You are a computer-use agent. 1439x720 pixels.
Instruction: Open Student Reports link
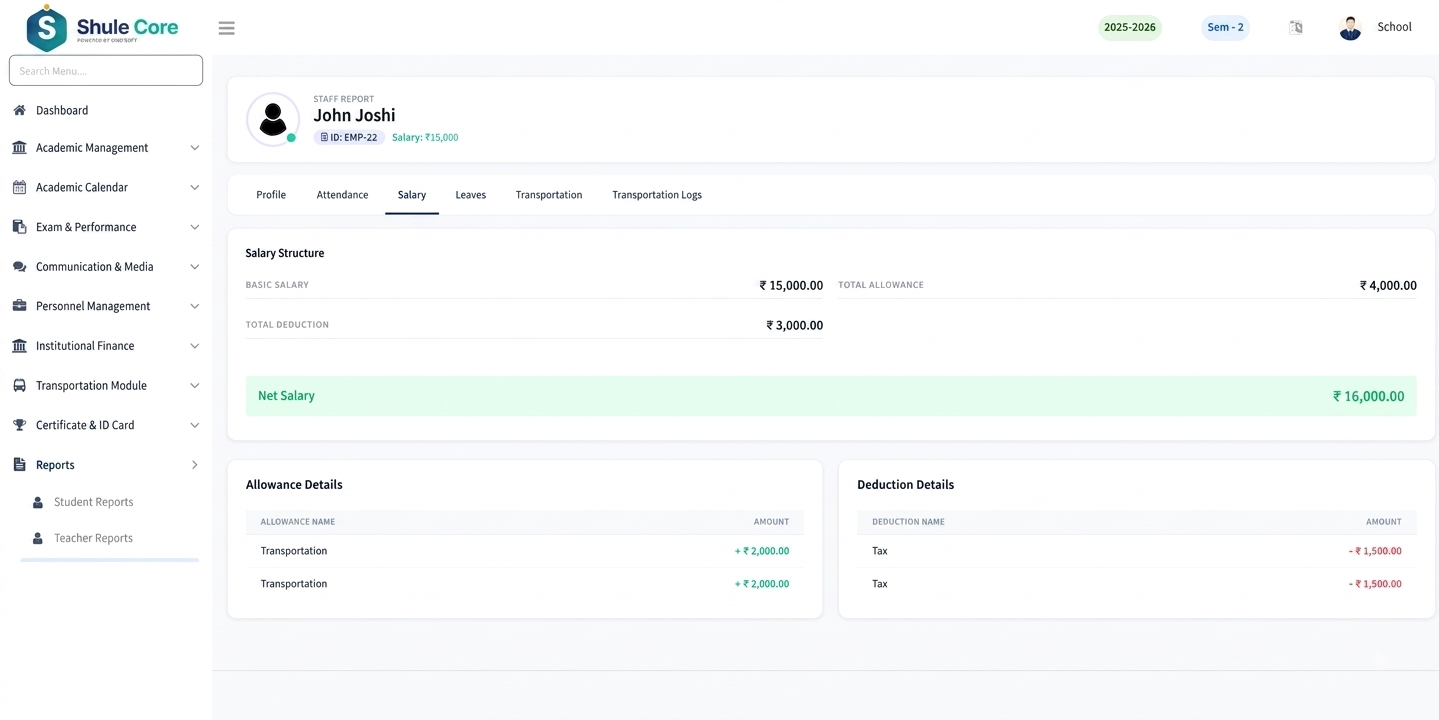pyautogui.click(x=94, y=502)
